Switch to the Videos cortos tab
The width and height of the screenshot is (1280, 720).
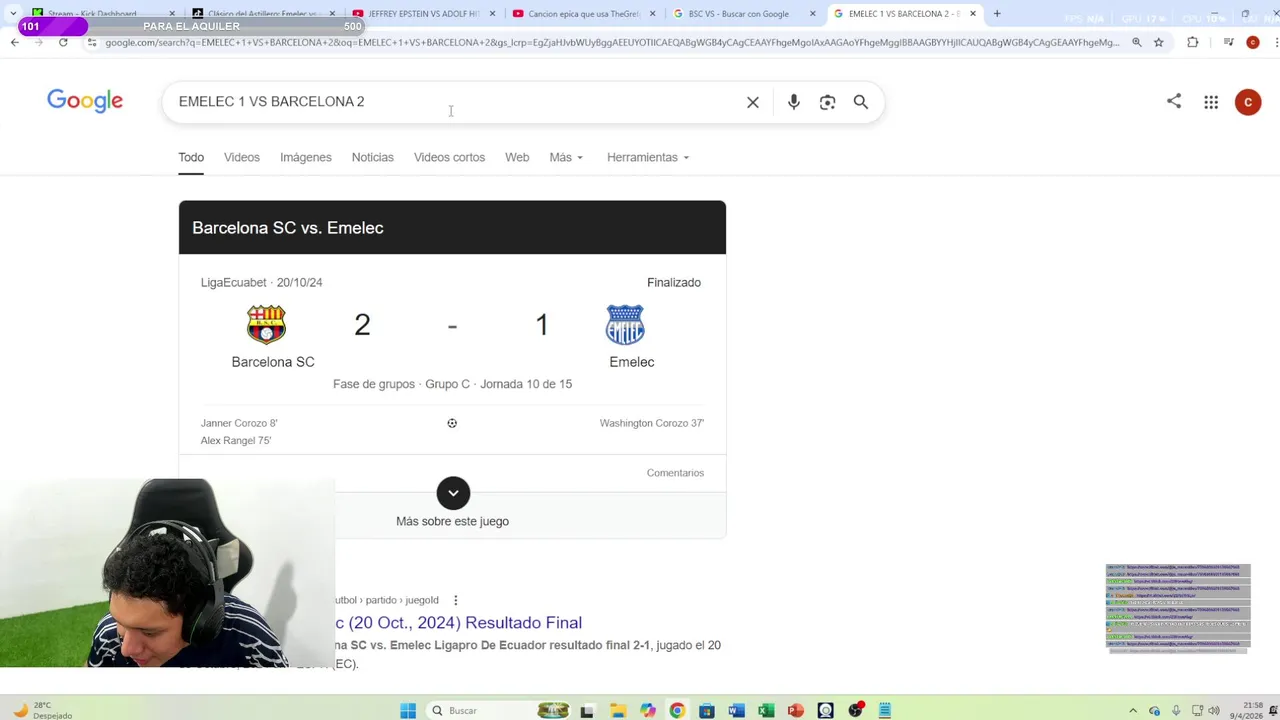(x=449, y=157)
